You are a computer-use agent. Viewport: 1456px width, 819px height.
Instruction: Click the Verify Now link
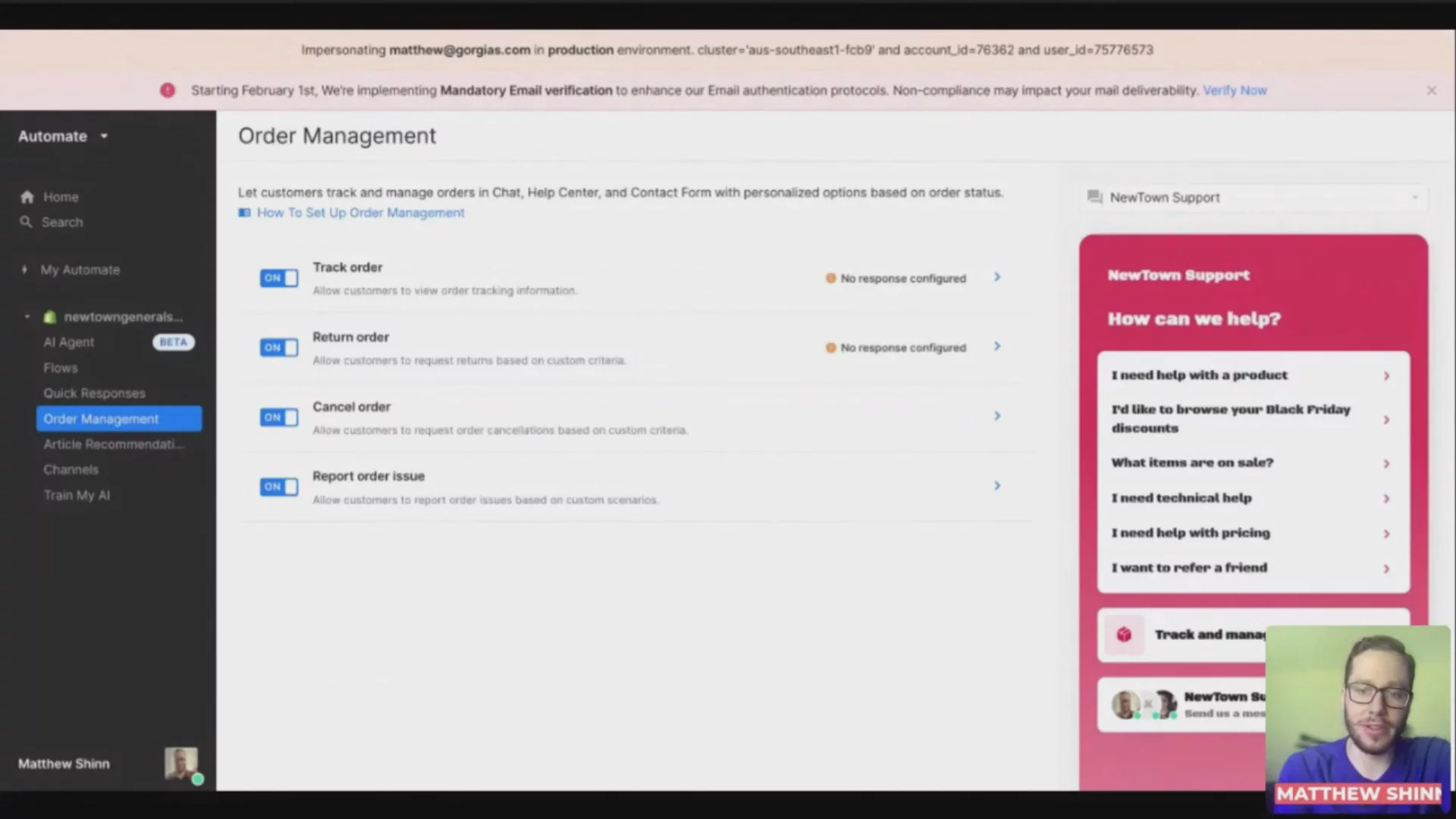pos(1235,90)
